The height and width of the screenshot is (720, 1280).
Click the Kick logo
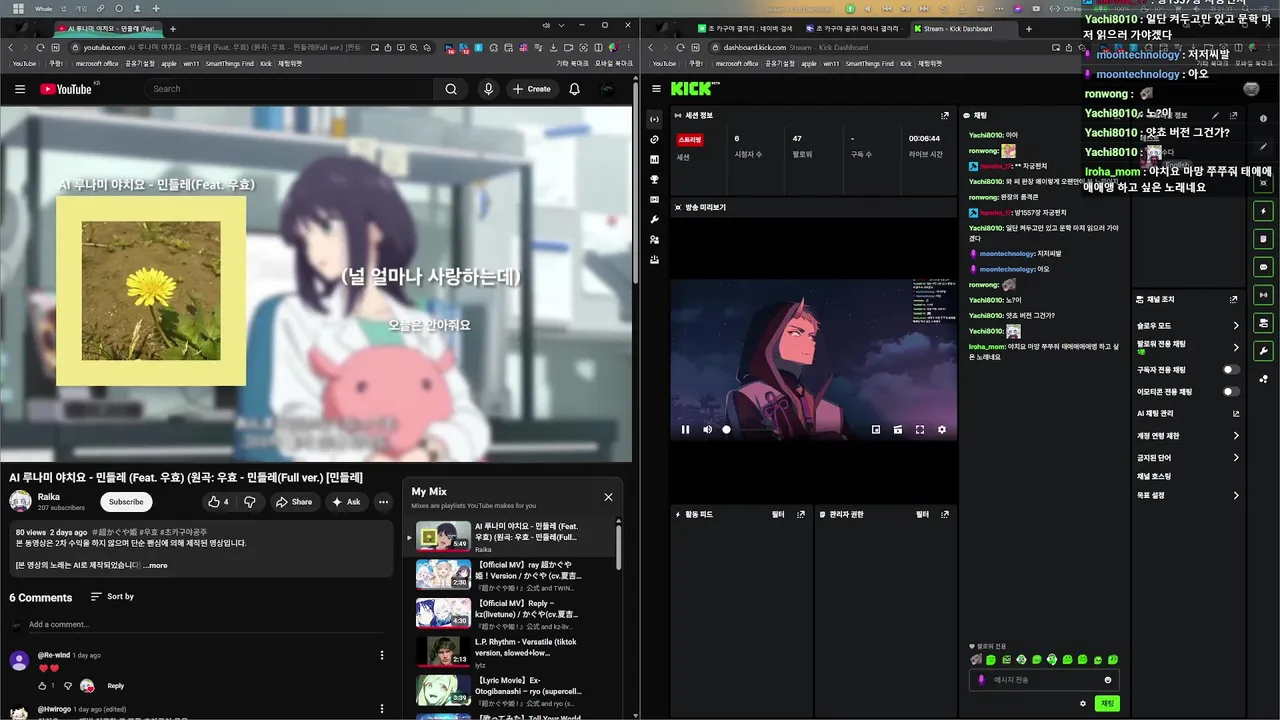(691, 89)
